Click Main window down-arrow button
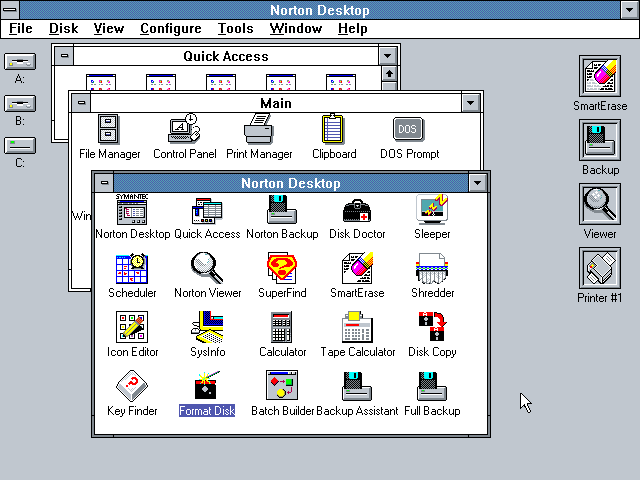The width and height of the screenshot is (640, 480). coord(470,103)
